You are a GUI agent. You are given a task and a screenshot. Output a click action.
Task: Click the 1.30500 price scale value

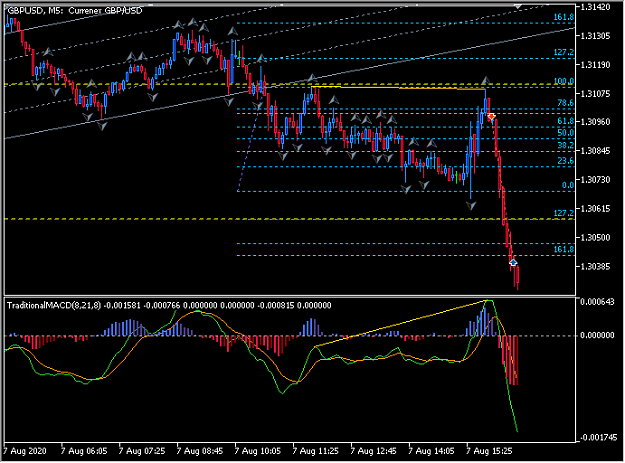596,238
